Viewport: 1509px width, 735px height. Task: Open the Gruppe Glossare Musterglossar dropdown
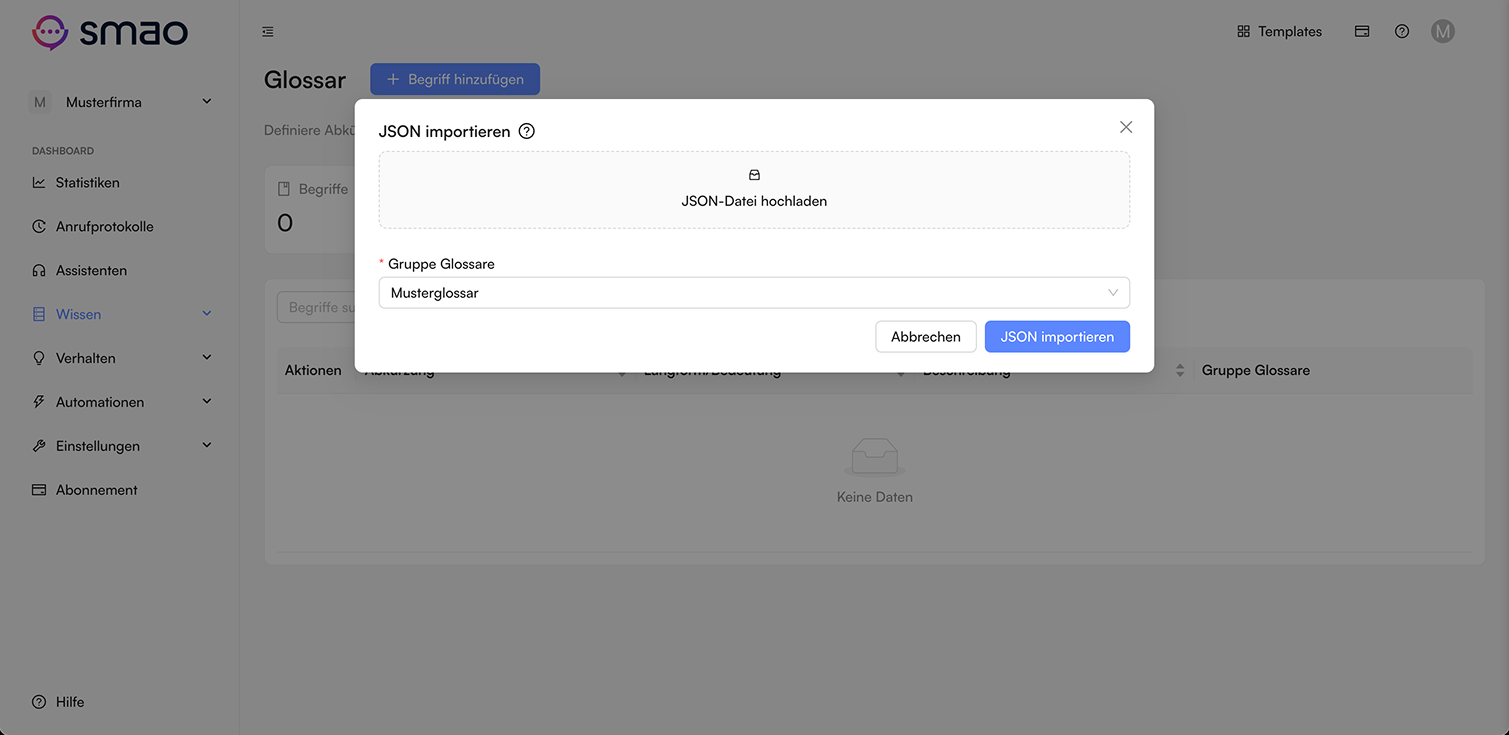(754, 293)
